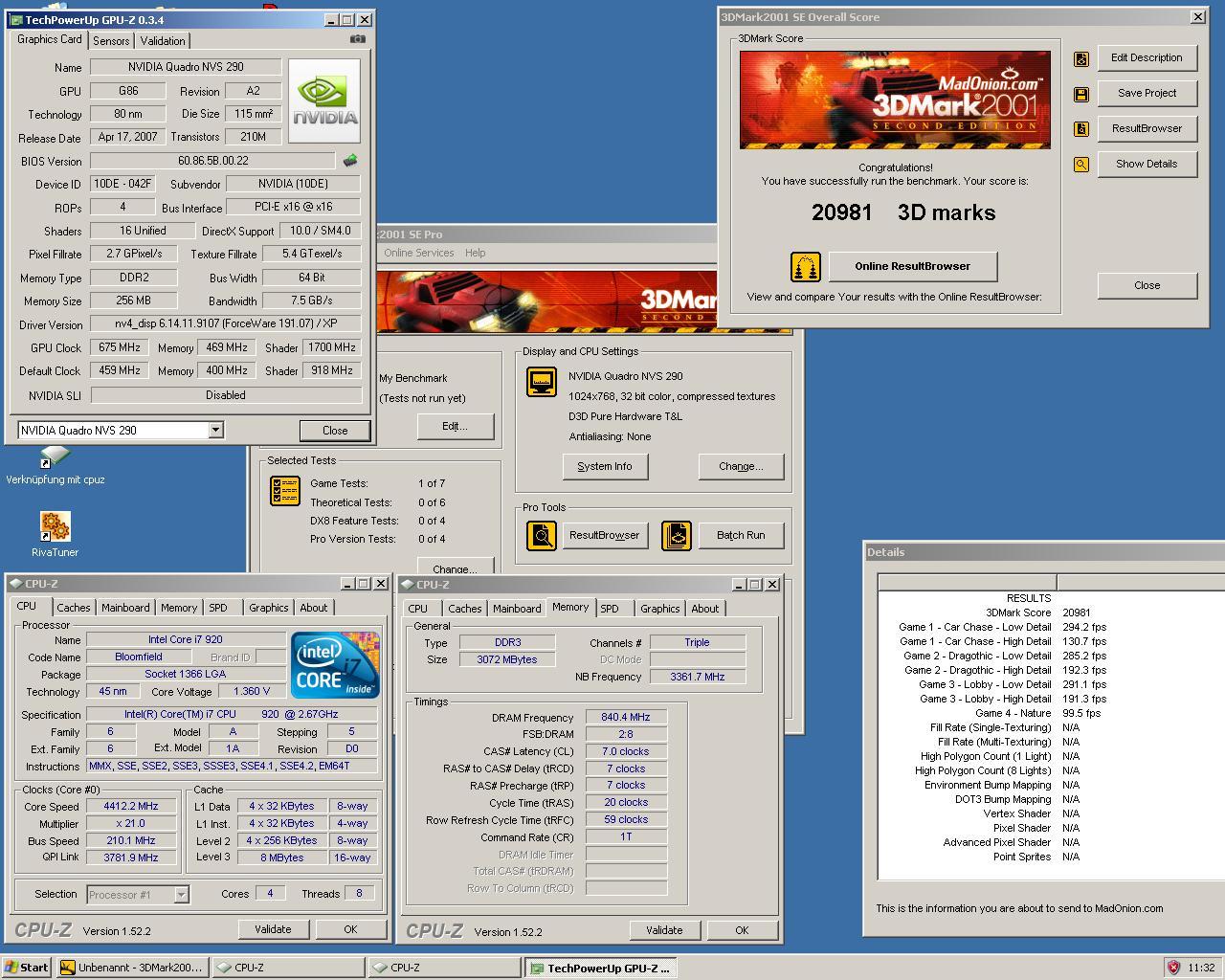
Task: Click the Save Project button
Action: click(x=1147, y=93)
